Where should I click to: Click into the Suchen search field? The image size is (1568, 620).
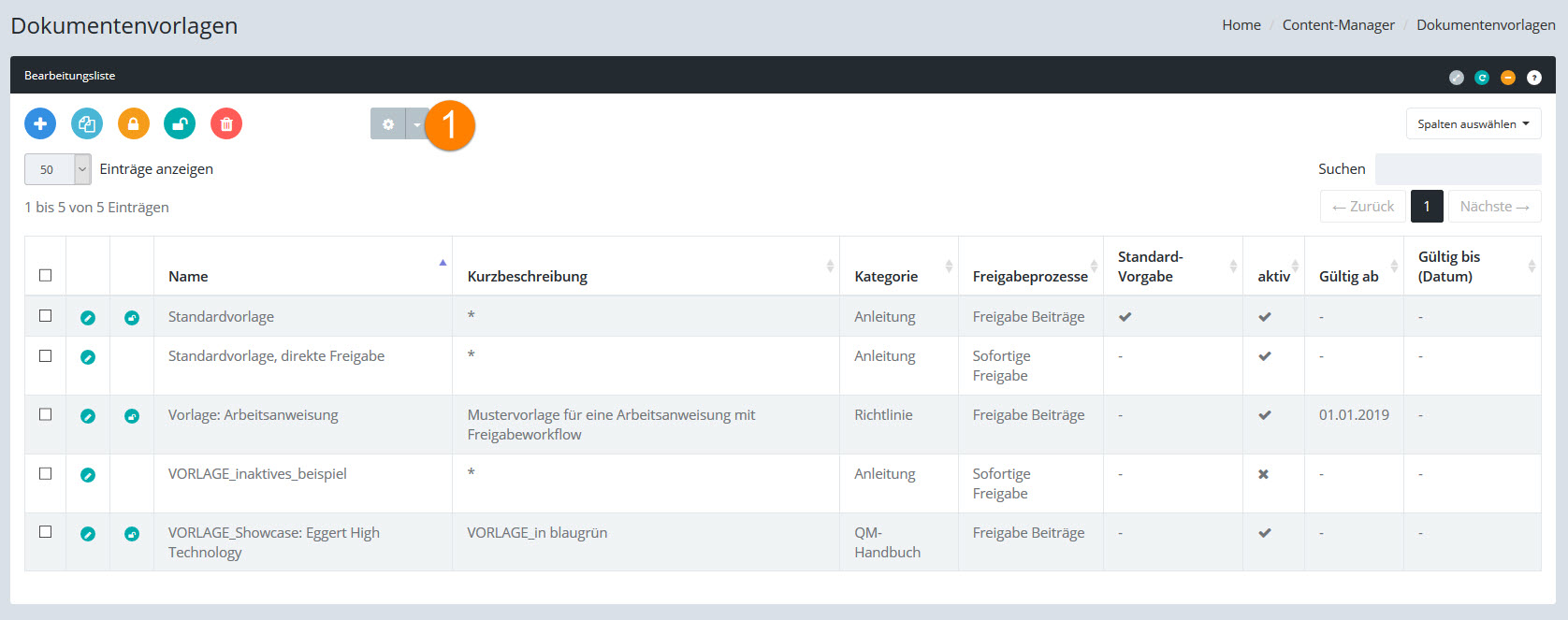(x=1458, y=169)
